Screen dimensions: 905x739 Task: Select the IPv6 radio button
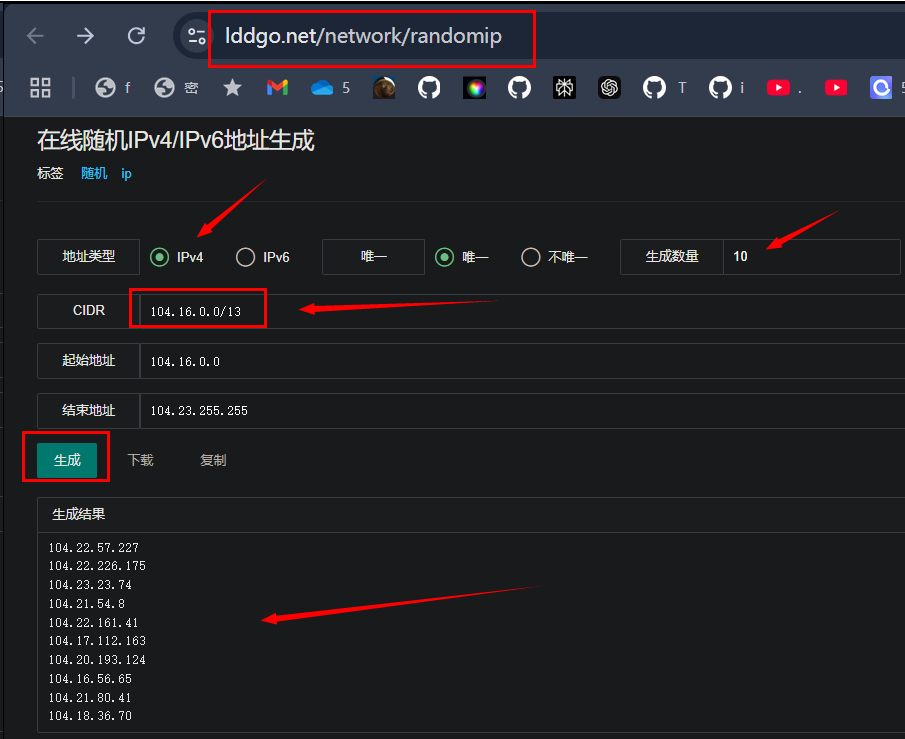click(245, 257)
